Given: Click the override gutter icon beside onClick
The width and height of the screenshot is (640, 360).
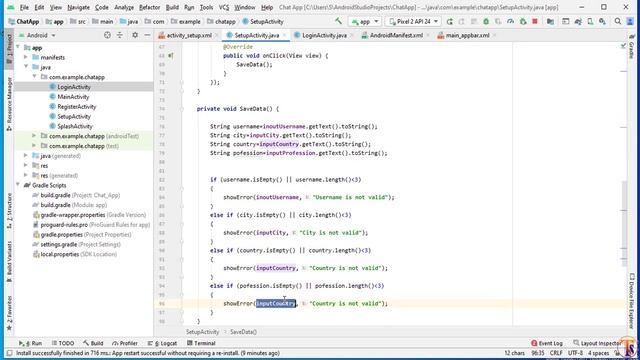Looking at the screenshot, I should pyautogui.click(x=171, y=56).
